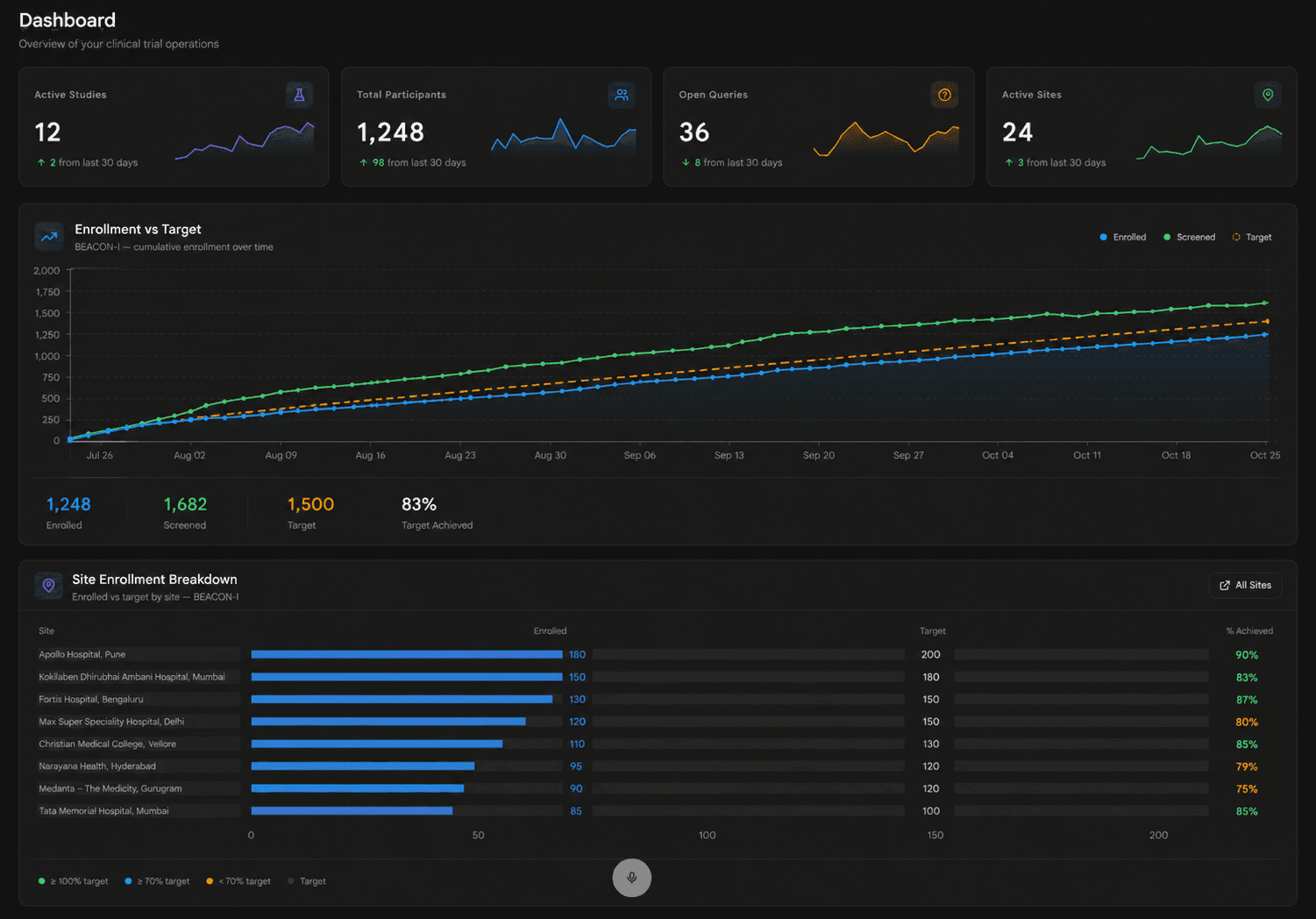Image resolution: width=1316 pixels, height=919 pixels.
Task: Click the 24 Active Sites value
Action: 1017,132
